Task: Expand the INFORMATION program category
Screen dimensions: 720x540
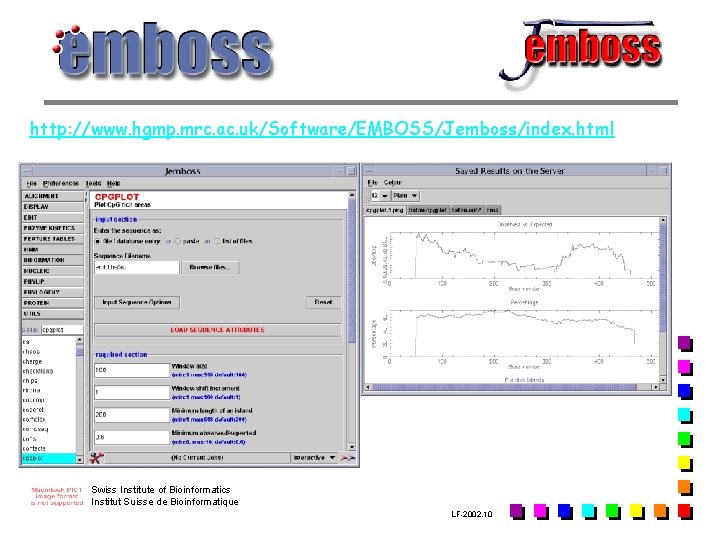Action: pyautogui.click(x=53, y=260)
